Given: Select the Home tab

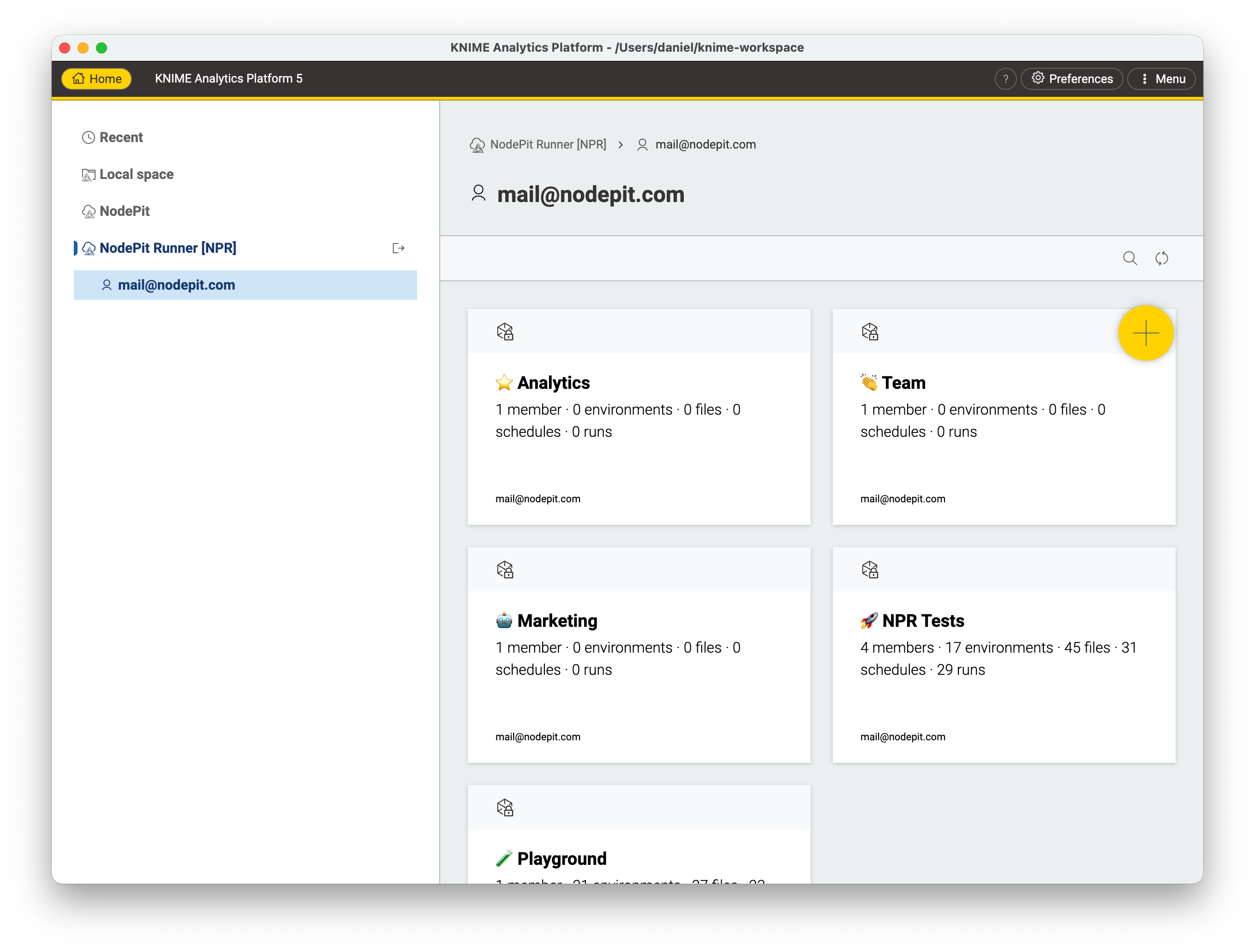Looking at the screenshot, I should pos(96,78).
